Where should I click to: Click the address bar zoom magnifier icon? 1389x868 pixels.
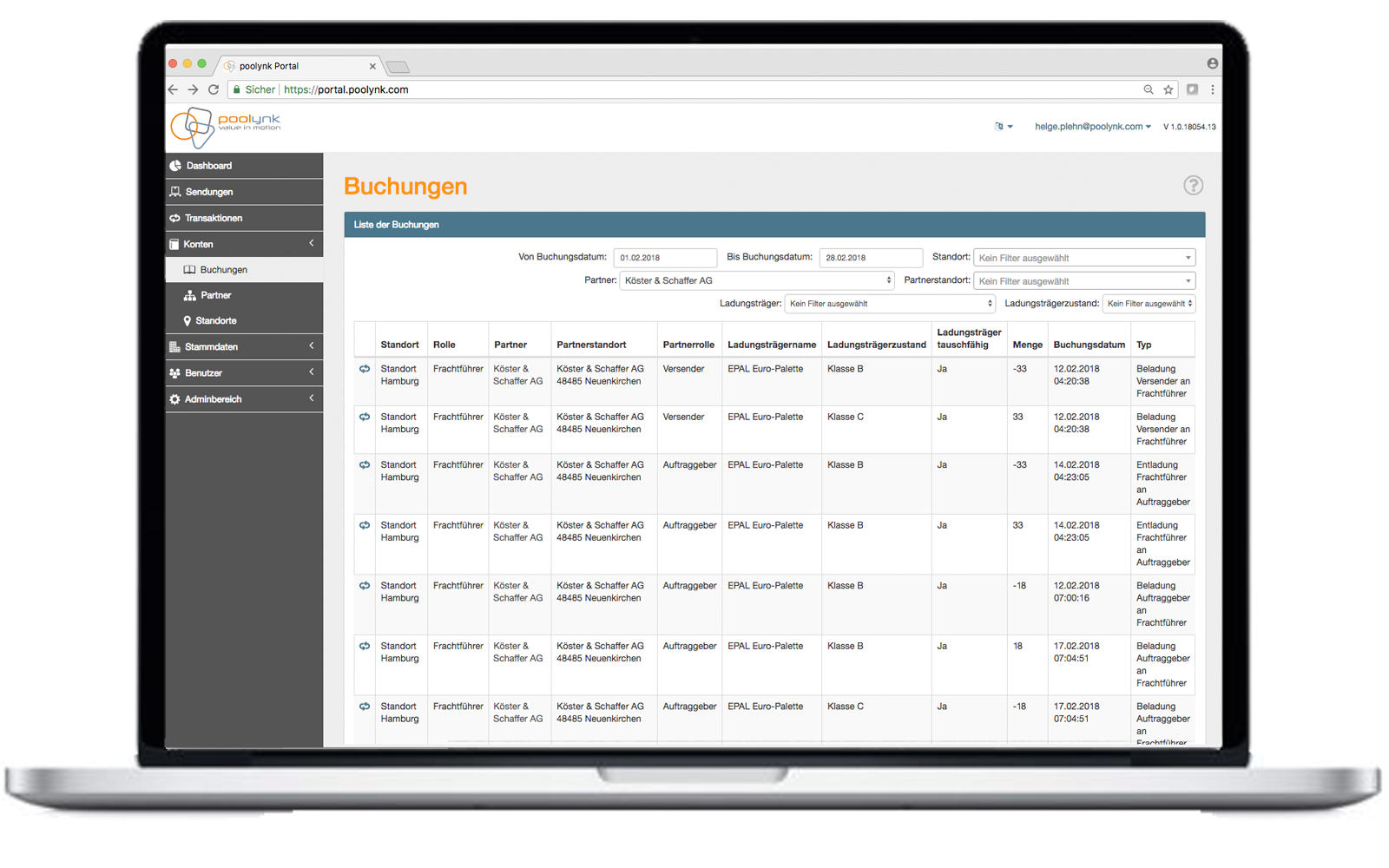point(1149,89)
